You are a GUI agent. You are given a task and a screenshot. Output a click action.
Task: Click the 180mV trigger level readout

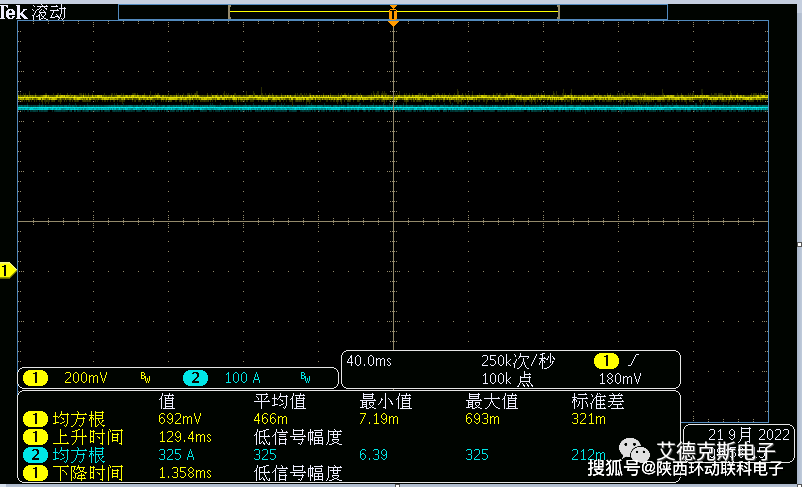pyautogui.click(x=620, y=379)
